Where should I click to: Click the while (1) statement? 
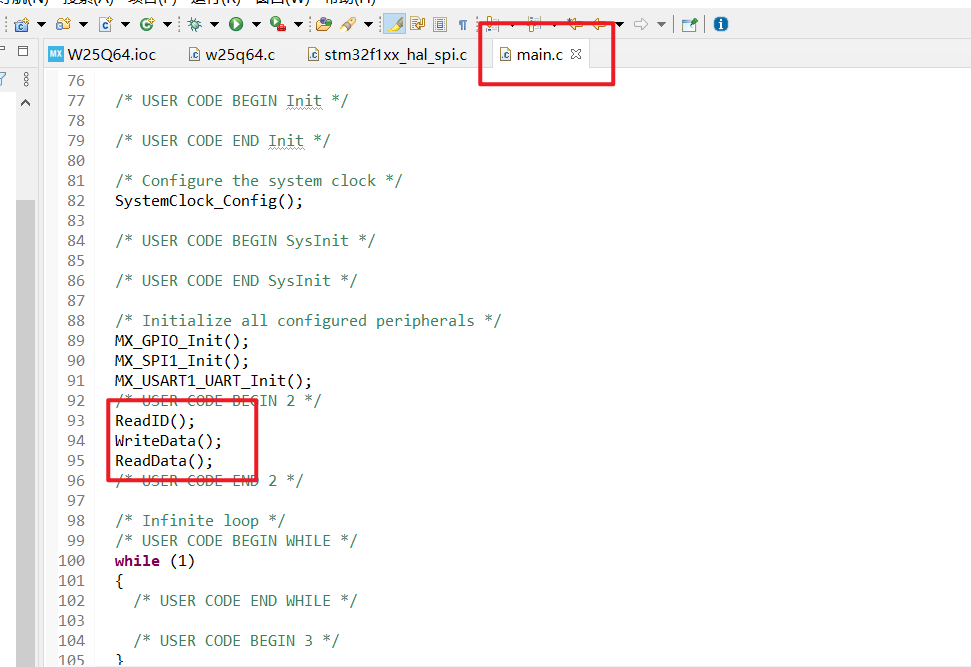(155, 560)
